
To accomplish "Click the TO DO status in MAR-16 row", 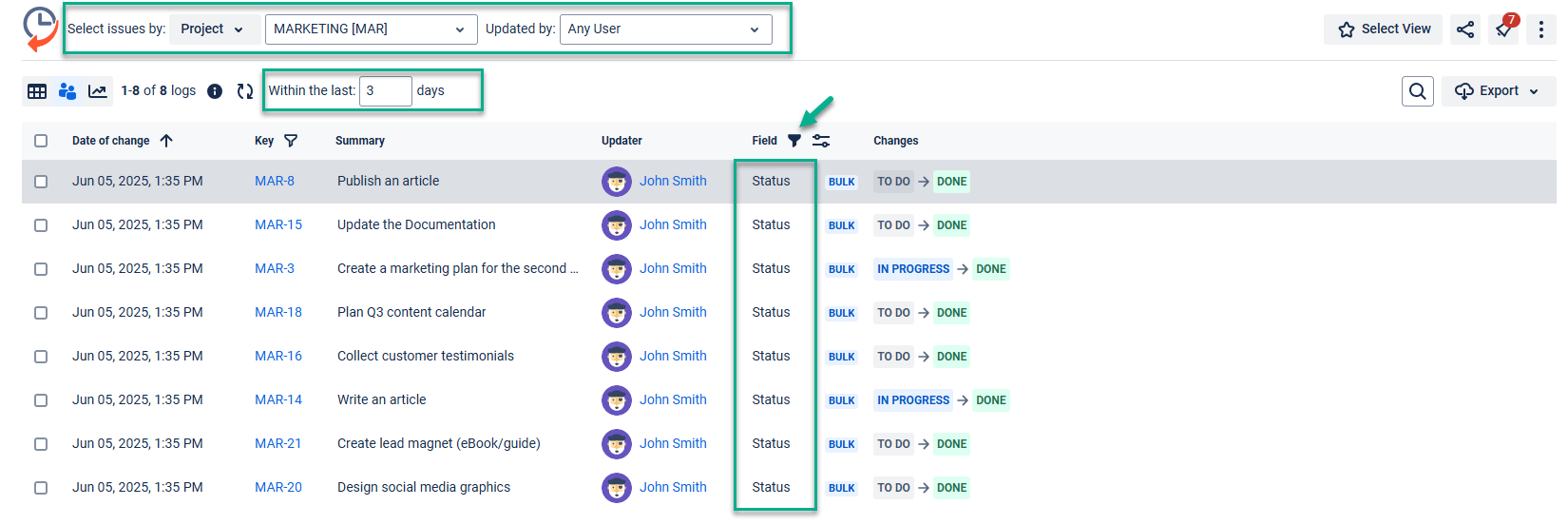I will (x=893, y=357).
